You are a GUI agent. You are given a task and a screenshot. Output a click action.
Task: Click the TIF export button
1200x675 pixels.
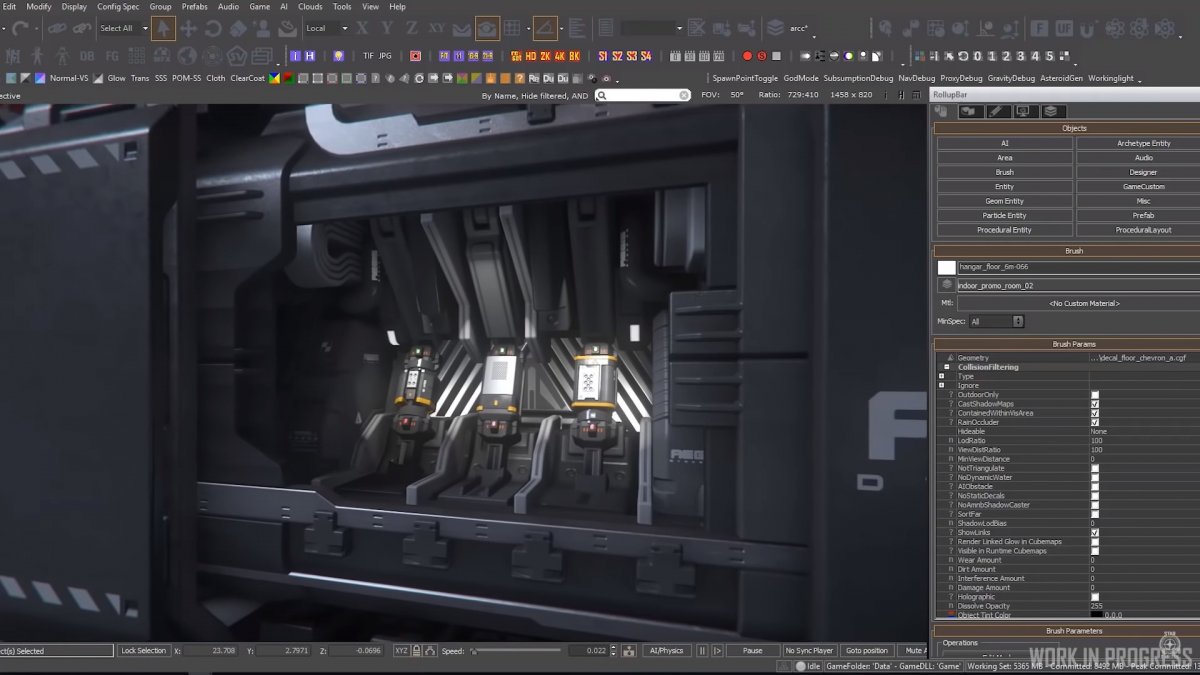368,56
